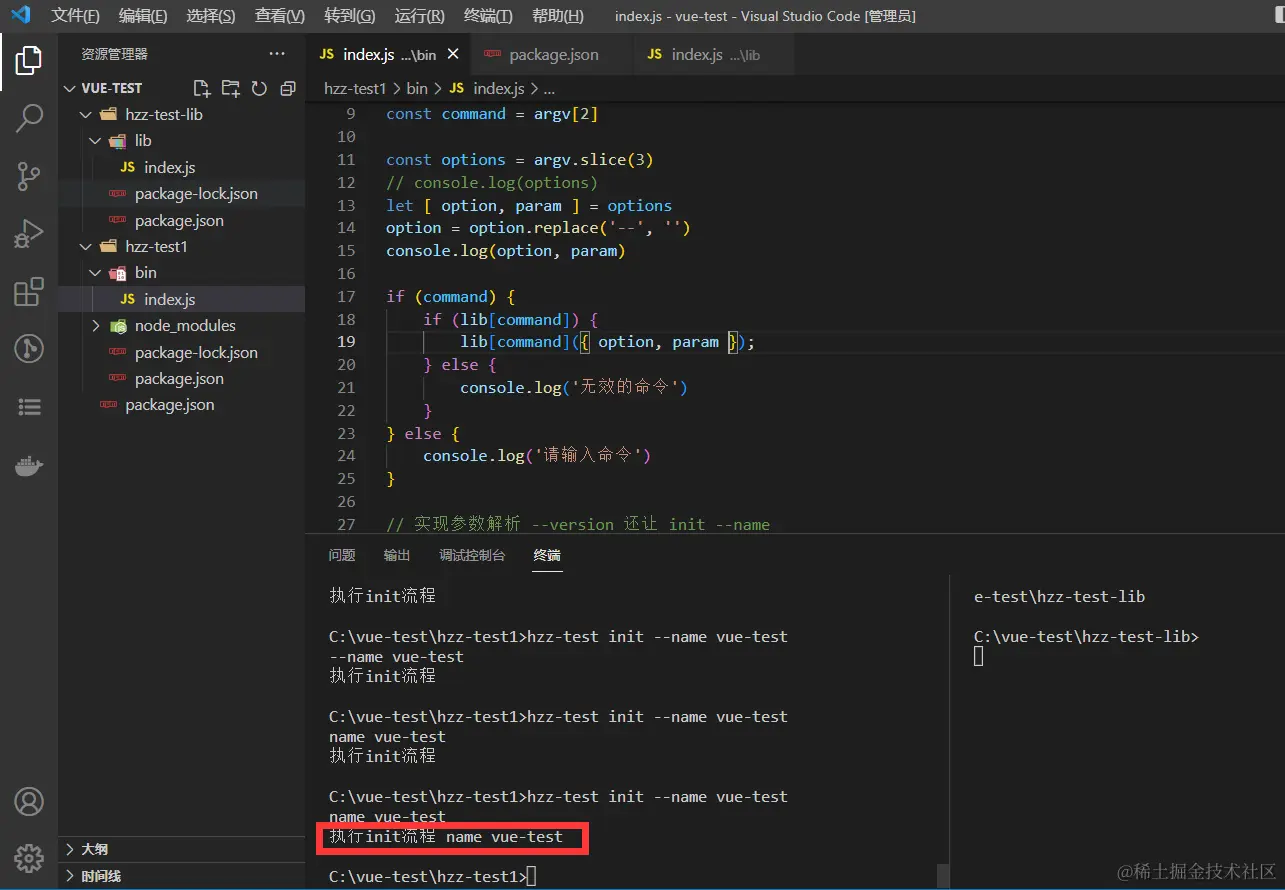
Task: Open the 终端 menu in menu bar
Action: (488, 16)
